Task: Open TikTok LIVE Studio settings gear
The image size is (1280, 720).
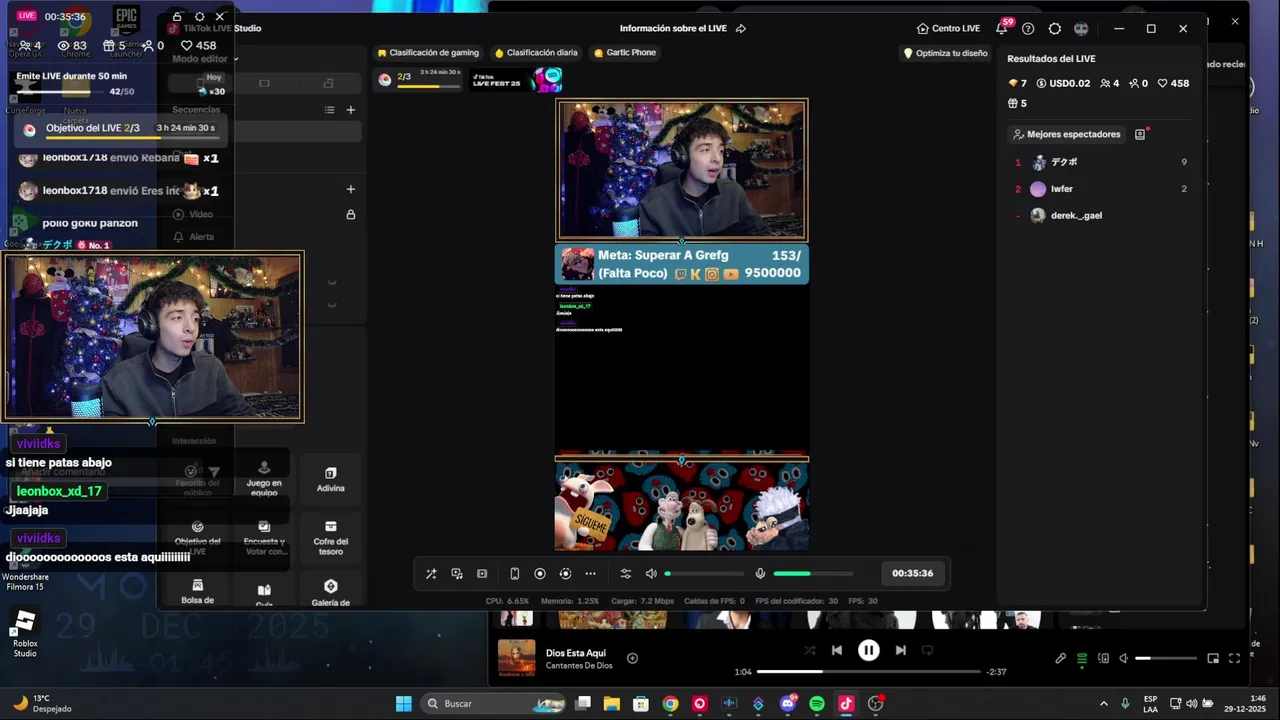Action: coord(1055,29)
